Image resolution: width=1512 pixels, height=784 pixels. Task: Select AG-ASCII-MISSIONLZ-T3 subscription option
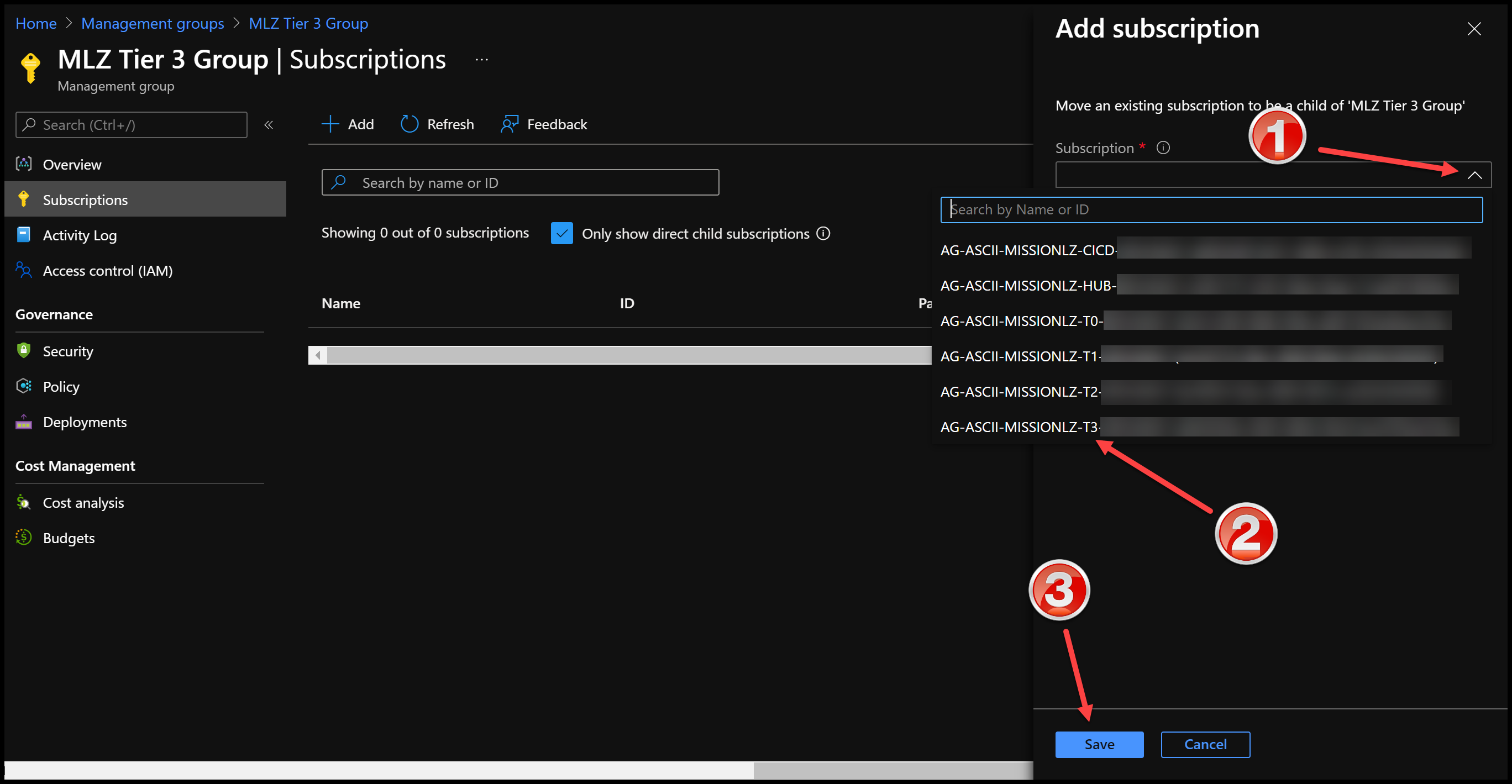point(1211,426)
